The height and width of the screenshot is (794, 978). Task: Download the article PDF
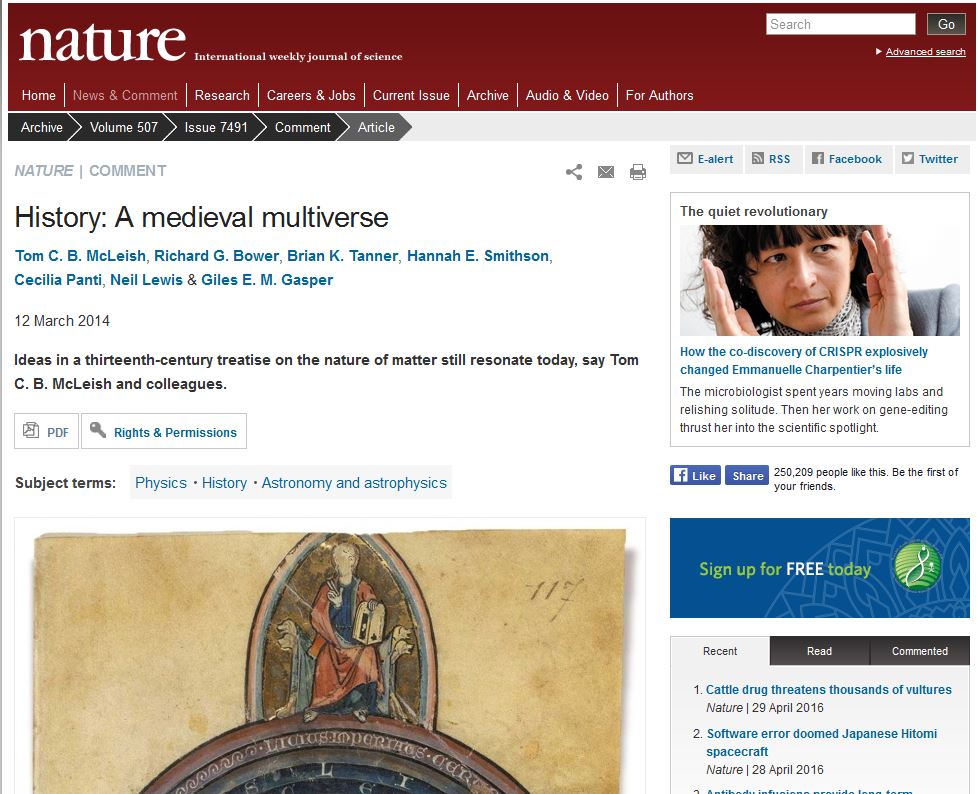click(47, 432)
